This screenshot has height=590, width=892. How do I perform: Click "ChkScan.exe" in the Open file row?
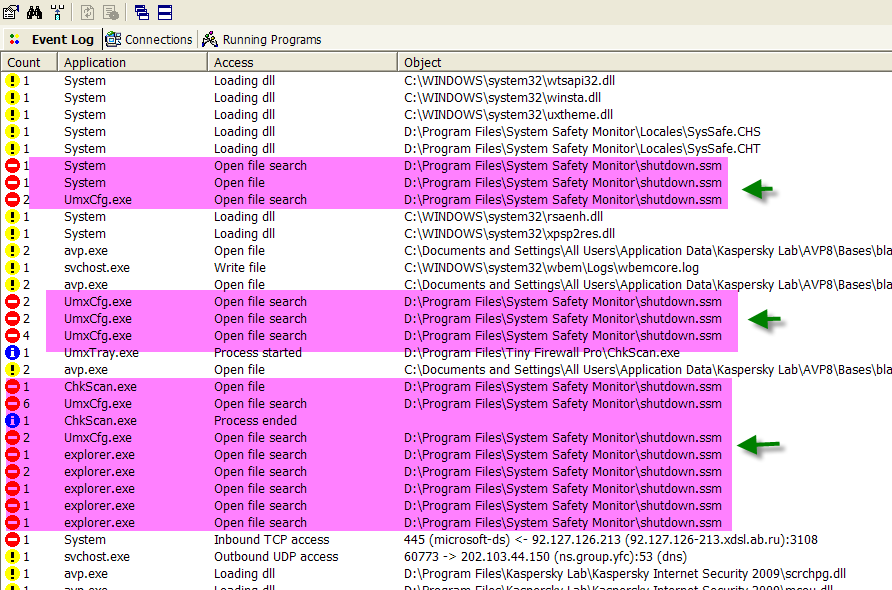coord(100,387)
